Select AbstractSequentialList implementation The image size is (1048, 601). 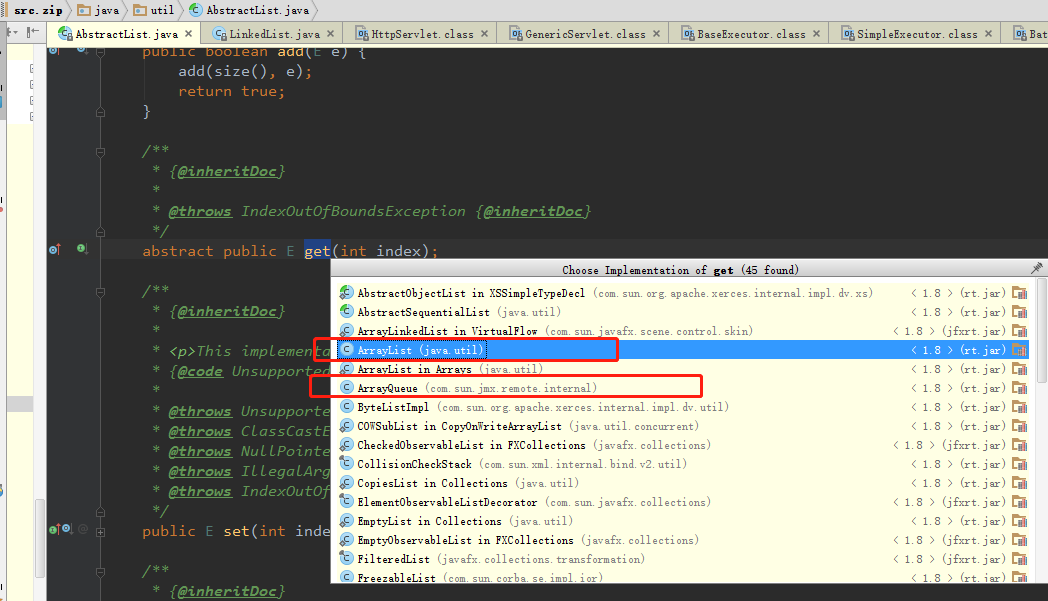(x=682, y=312)
